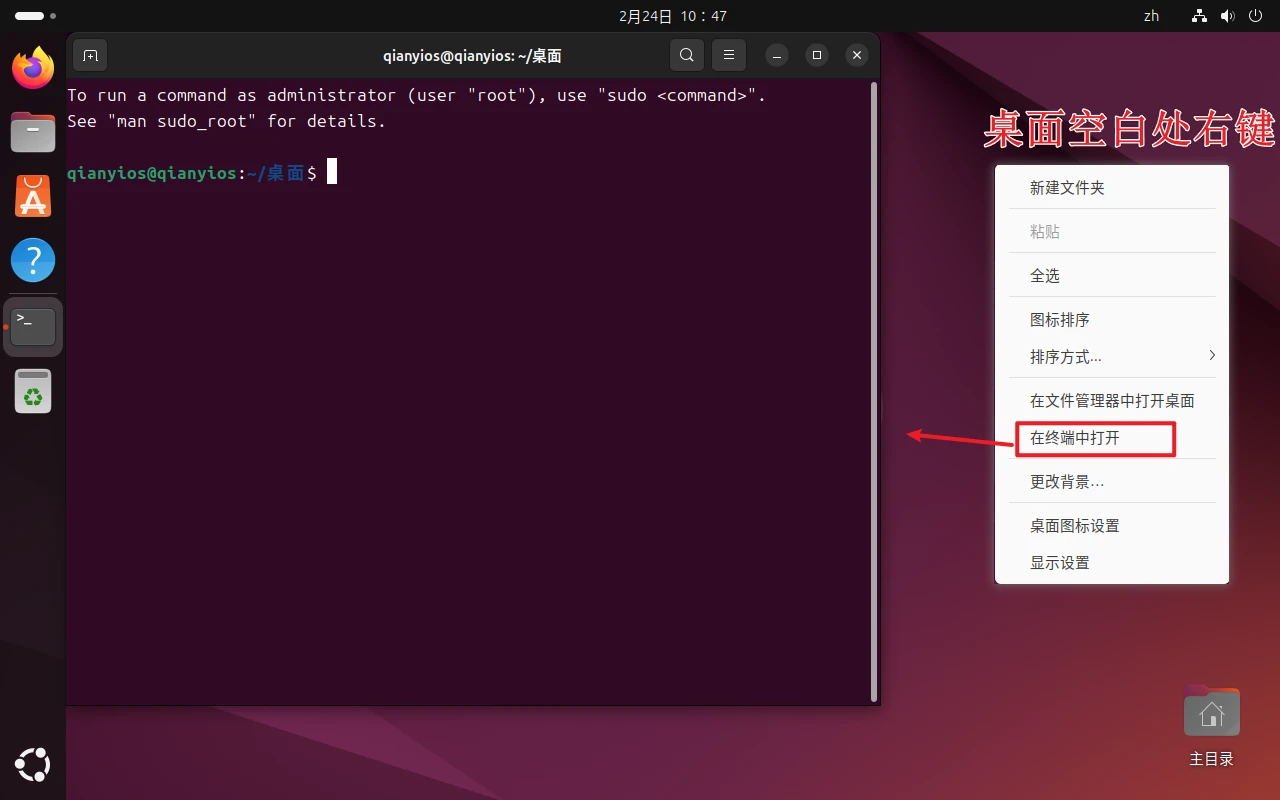This screenshot has height=800, width=1280.
Task: Open the clock and calendar panel
Action: coord(672,16)
